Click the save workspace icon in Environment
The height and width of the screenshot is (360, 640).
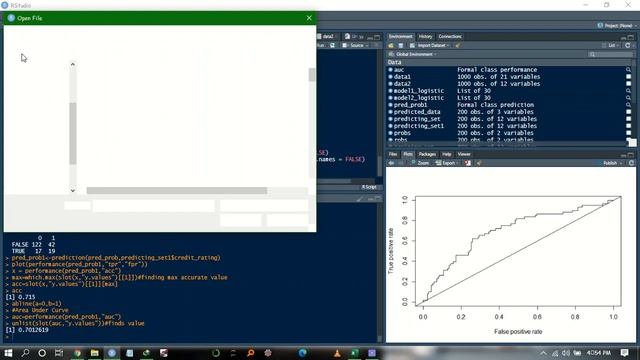pyautogui.click(x=401, y=45)
